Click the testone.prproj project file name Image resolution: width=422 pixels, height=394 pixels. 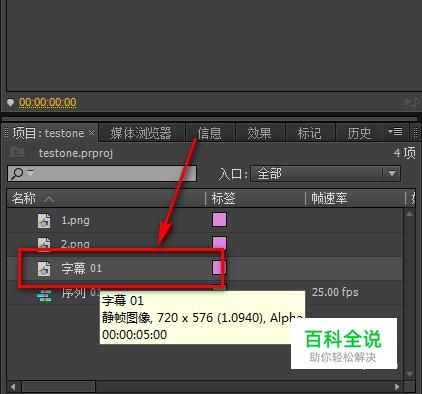76,153
